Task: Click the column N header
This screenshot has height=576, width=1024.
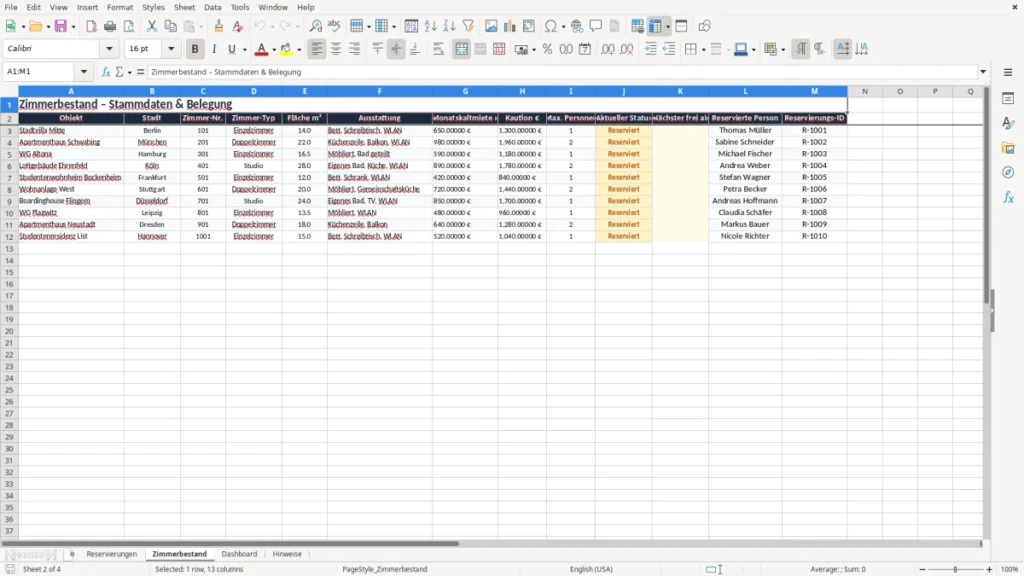Action: [865, 91]
